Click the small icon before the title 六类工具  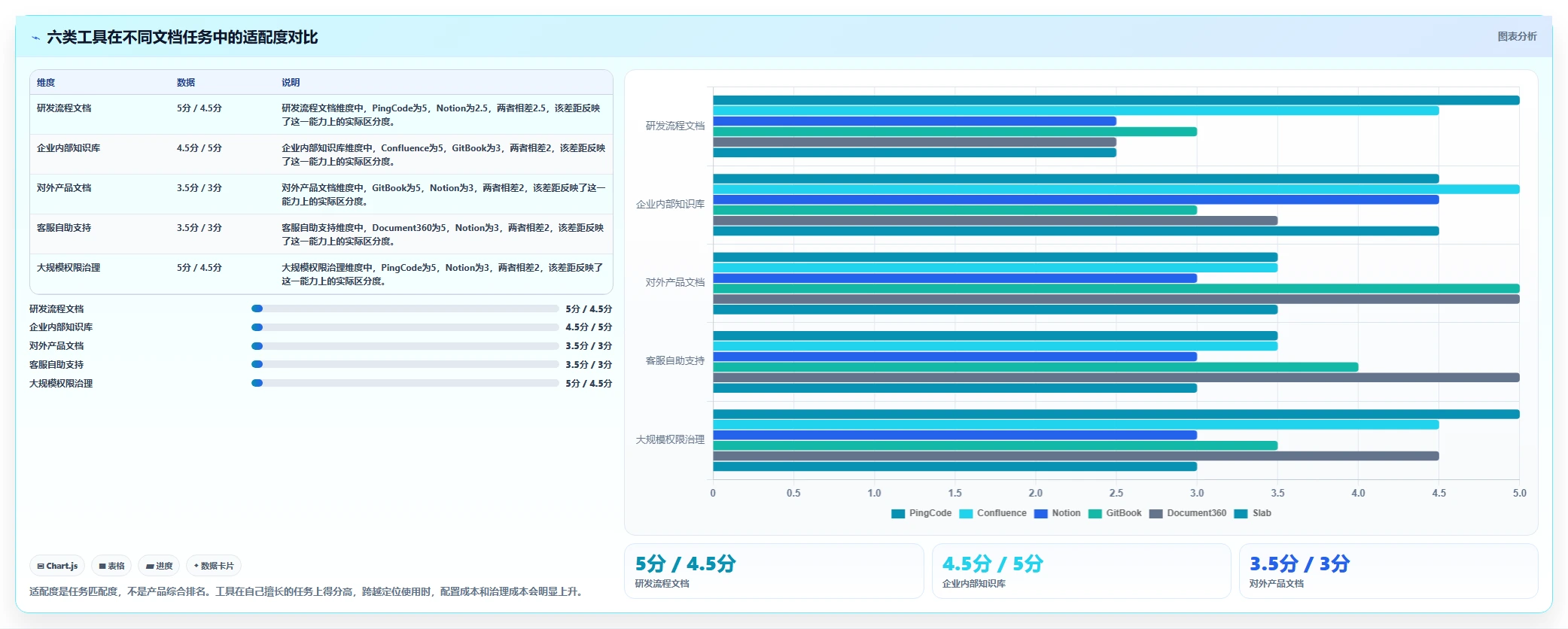coord(35,38)
